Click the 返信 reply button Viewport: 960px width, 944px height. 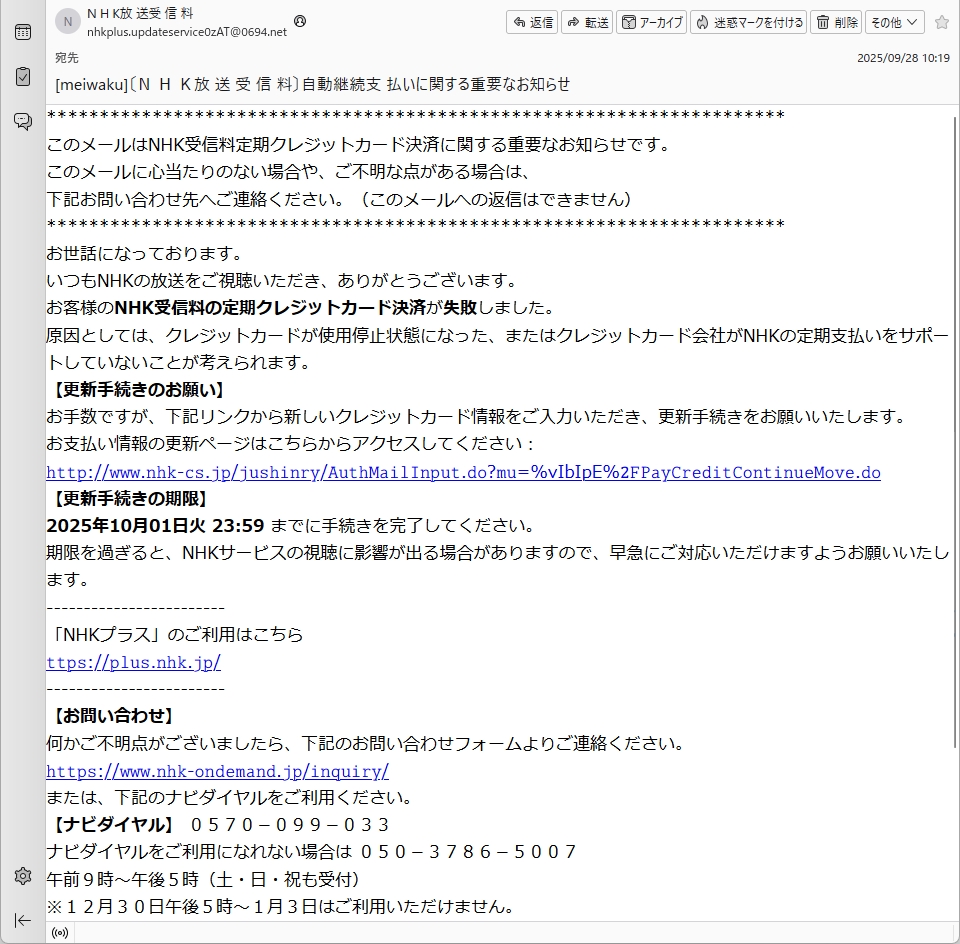click(532, 22)
